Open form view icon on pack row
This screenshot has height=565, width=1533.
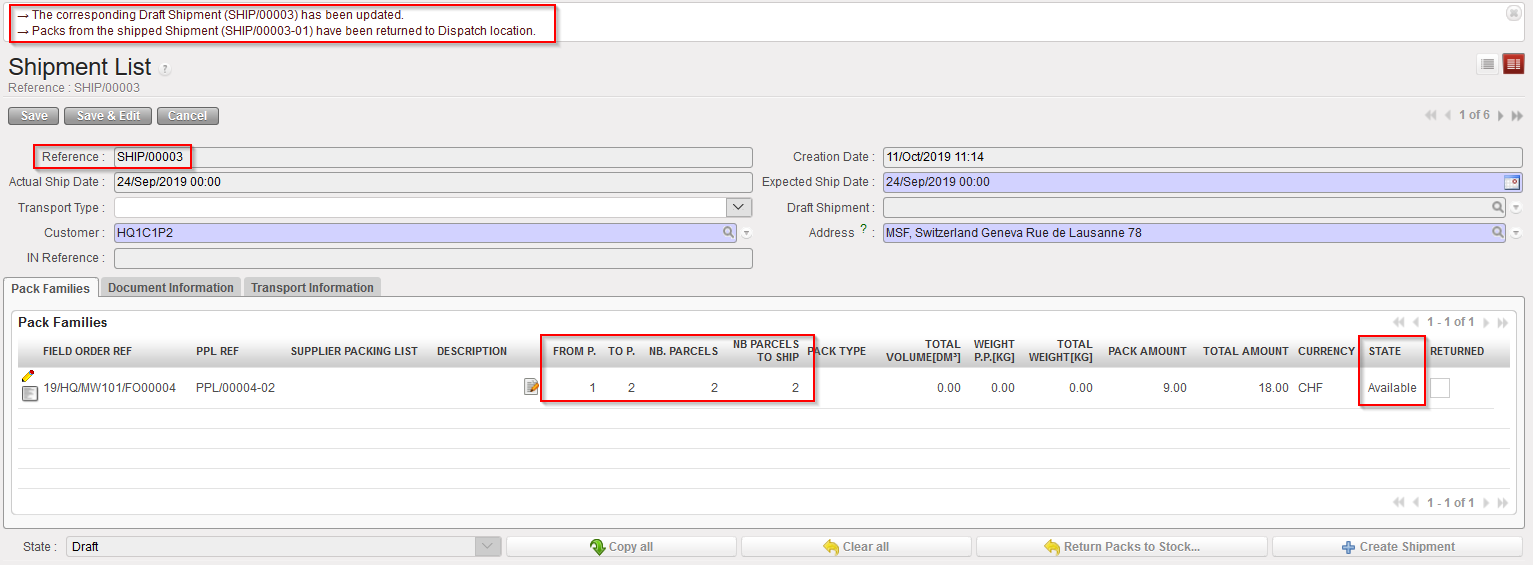[30, 393]
